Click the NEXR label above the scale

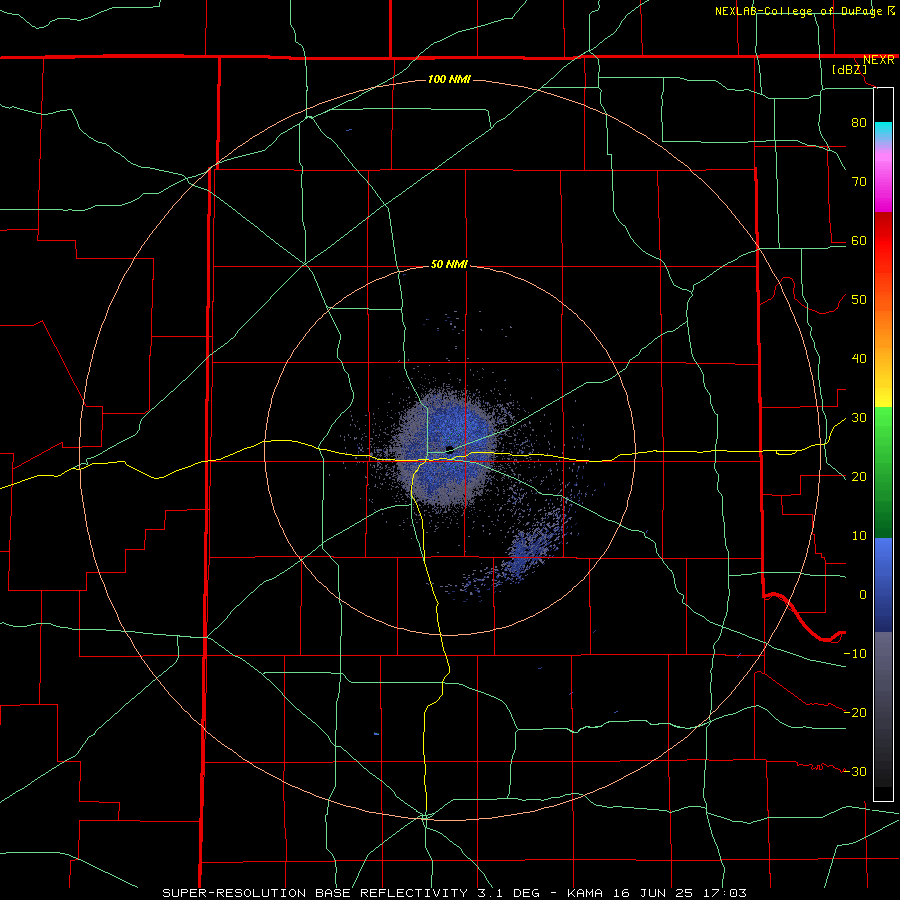(878, 60)
